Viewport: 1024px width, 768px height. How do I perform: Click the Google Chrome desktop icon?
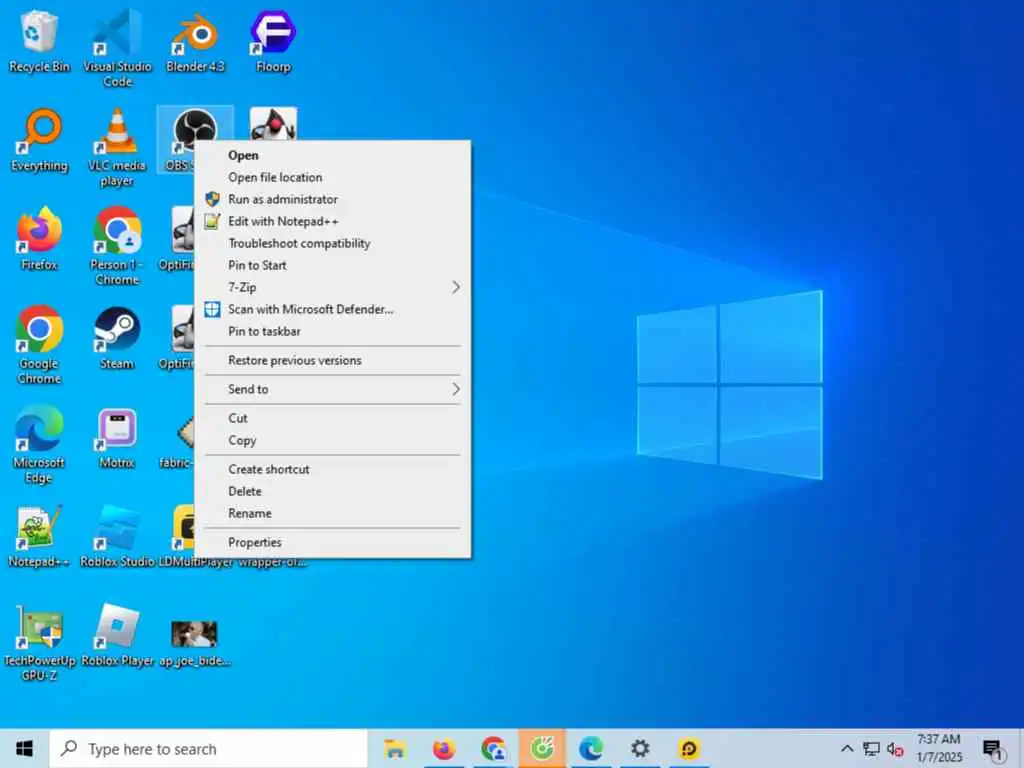coord(39,345)
